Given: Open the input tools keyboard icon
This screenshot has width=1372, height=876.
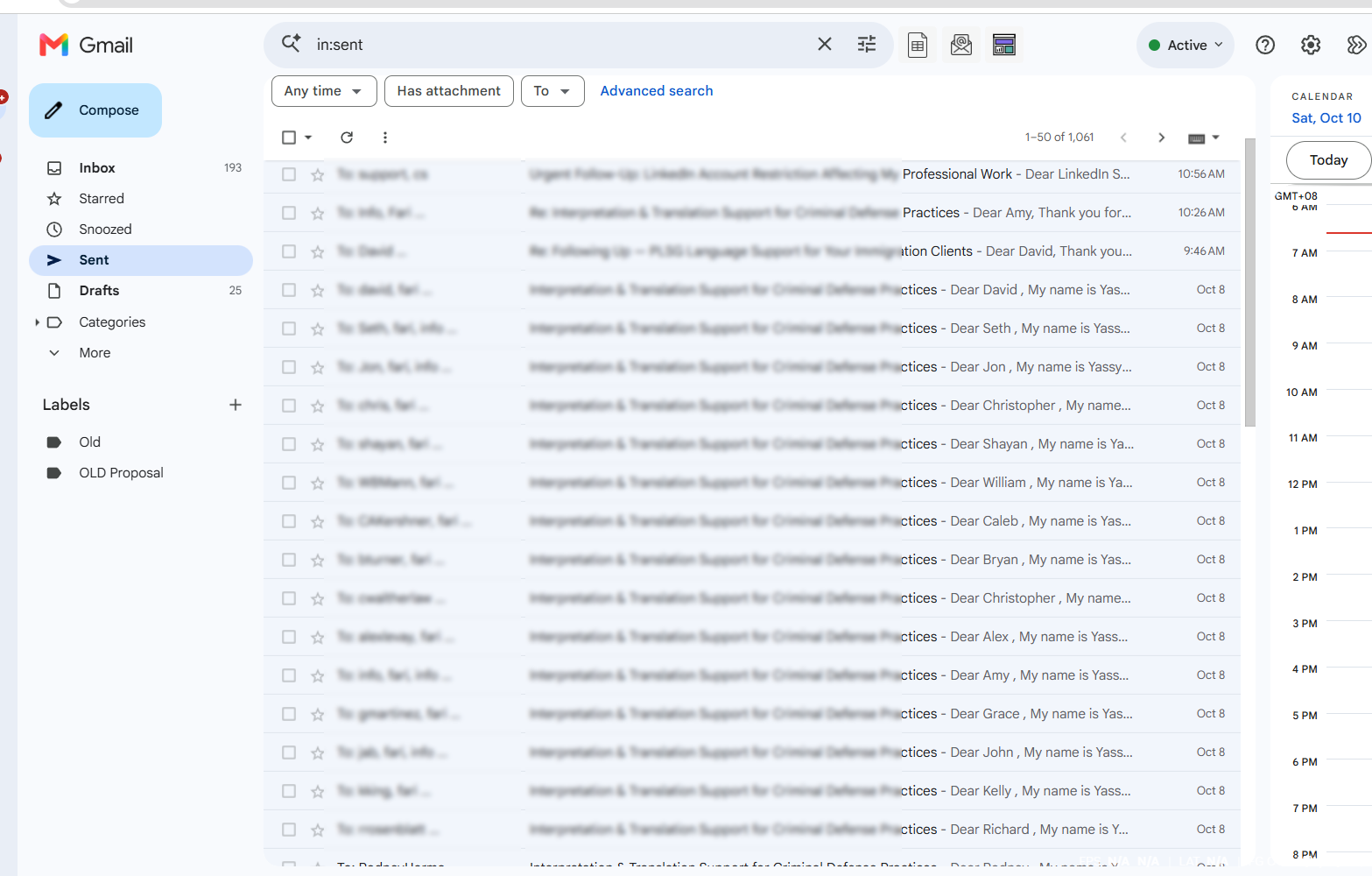Looking at the screenshot, I should click(1197, 138).
